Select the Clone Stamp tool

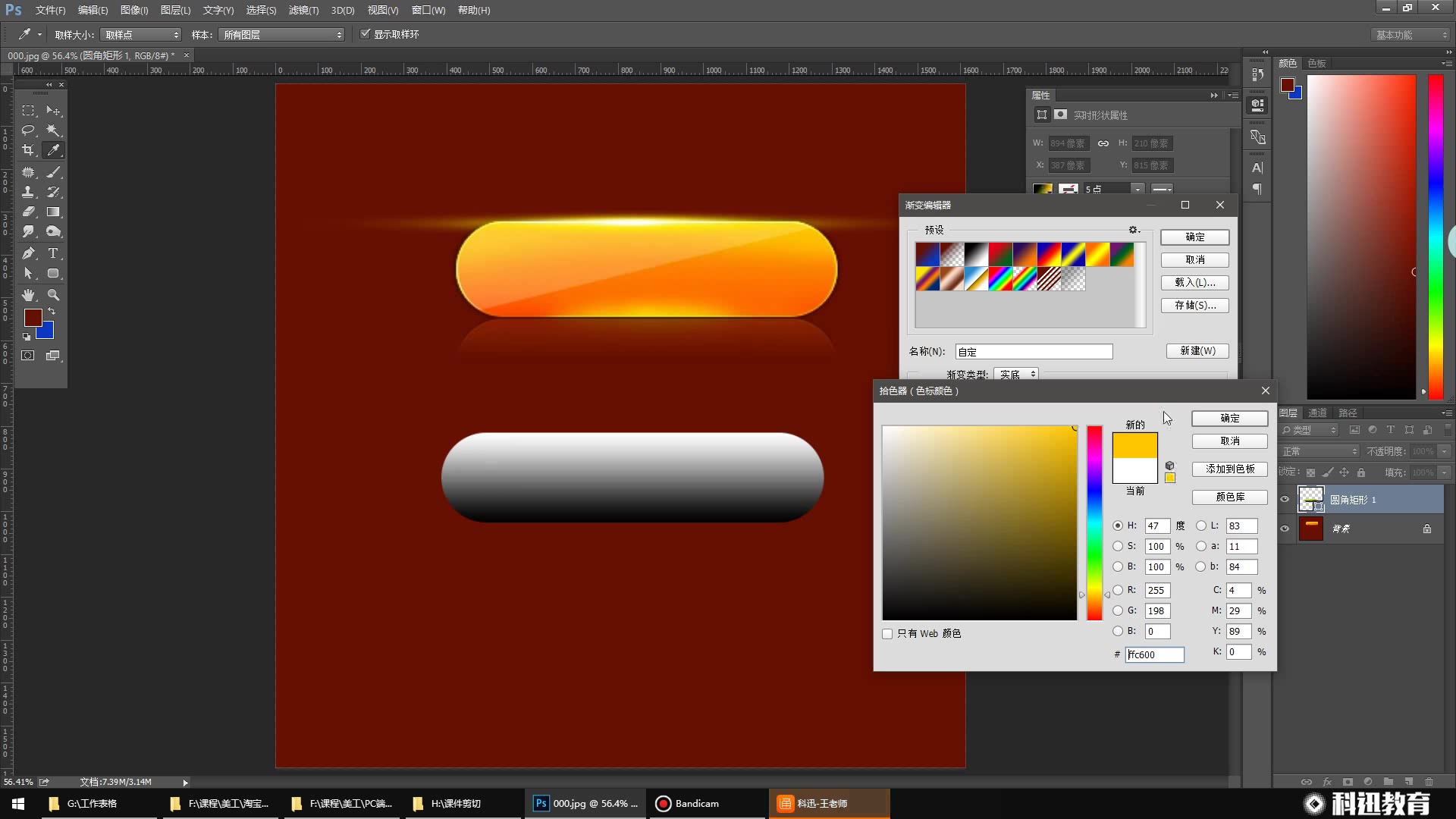click(x=28, y=192)
